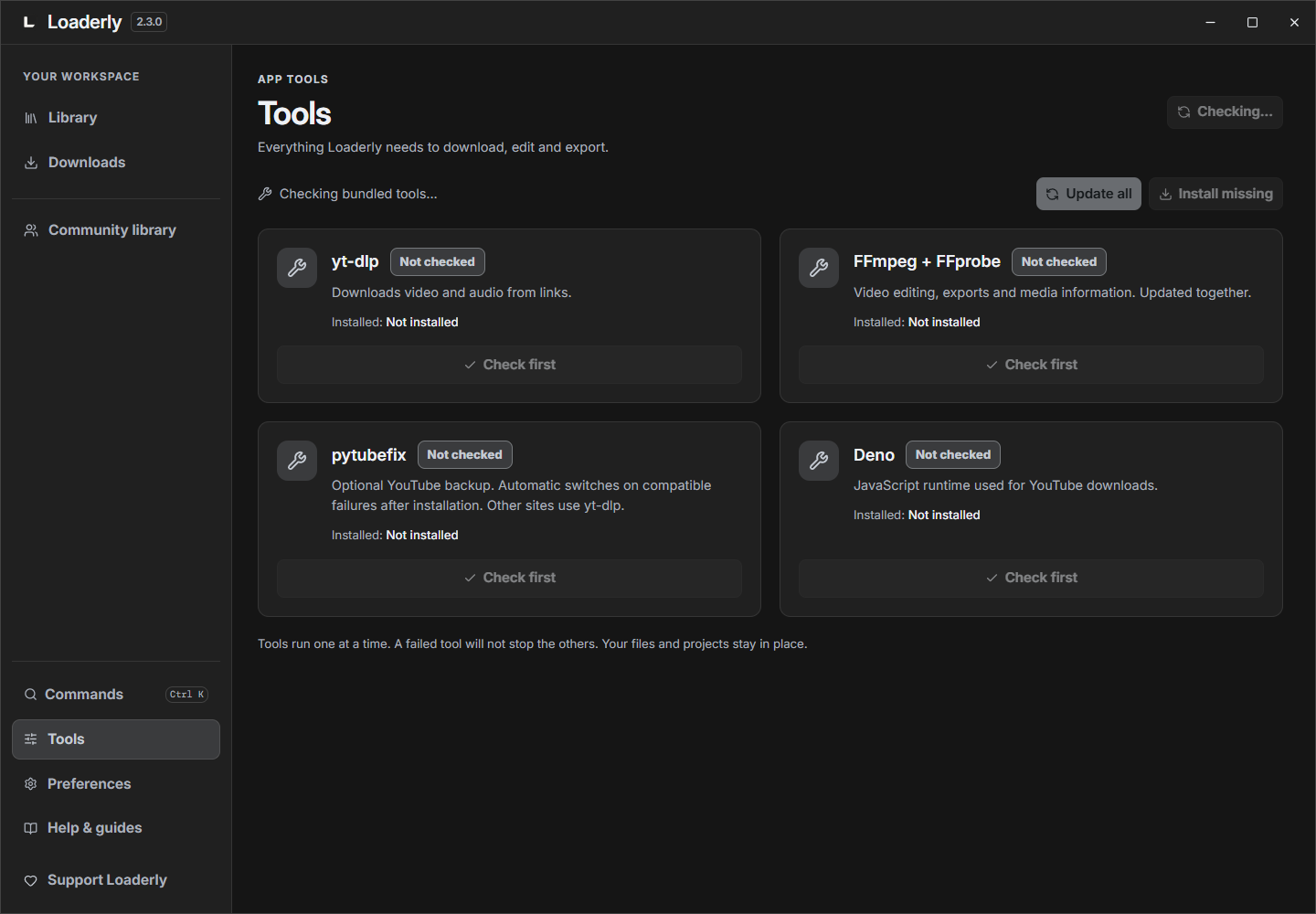Click the wrench icon beside Checking bundled tools

point(265,194)
